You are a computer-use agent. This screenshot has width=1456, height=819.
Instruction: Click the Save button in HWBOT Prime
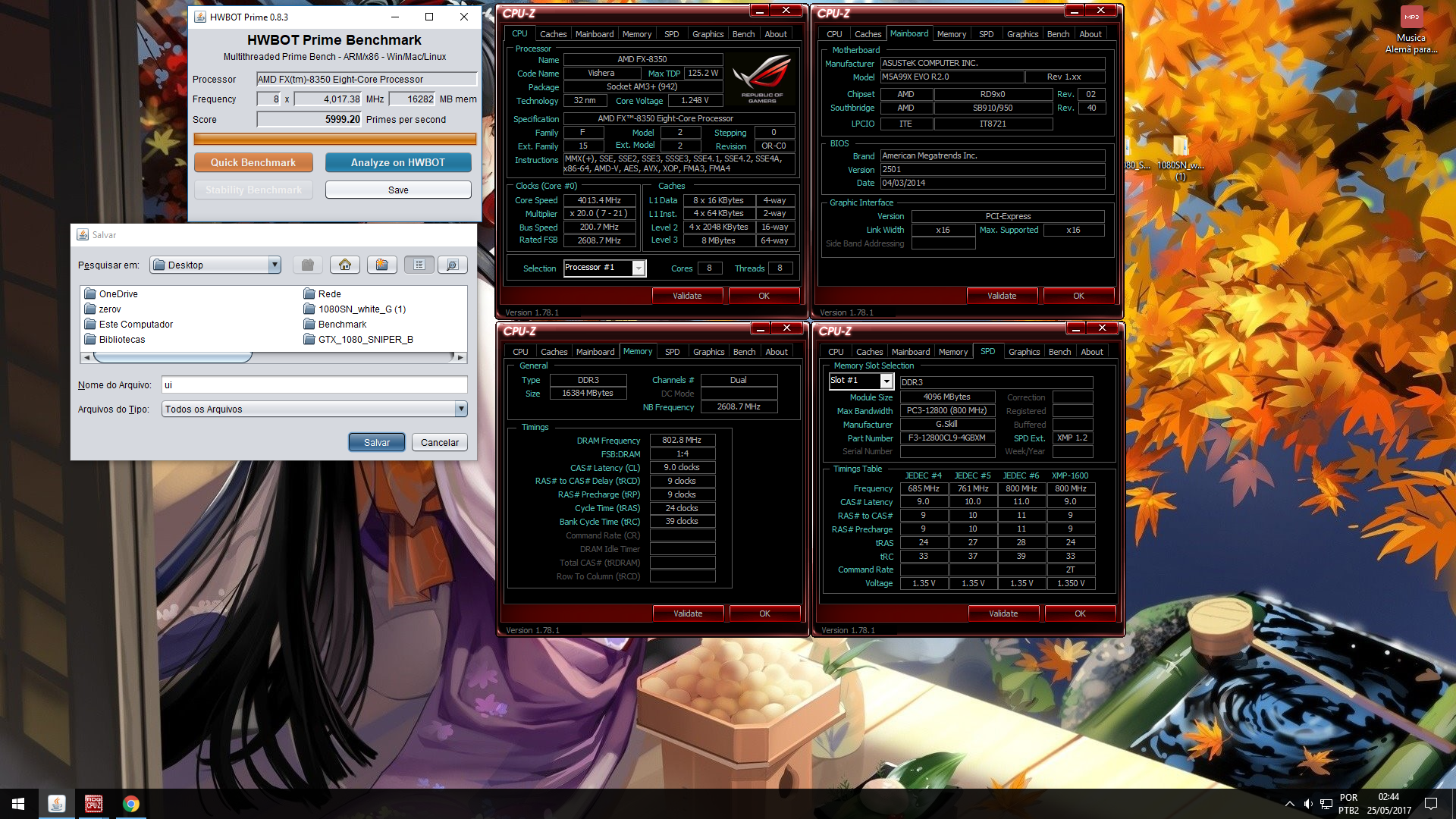[398, 190]
